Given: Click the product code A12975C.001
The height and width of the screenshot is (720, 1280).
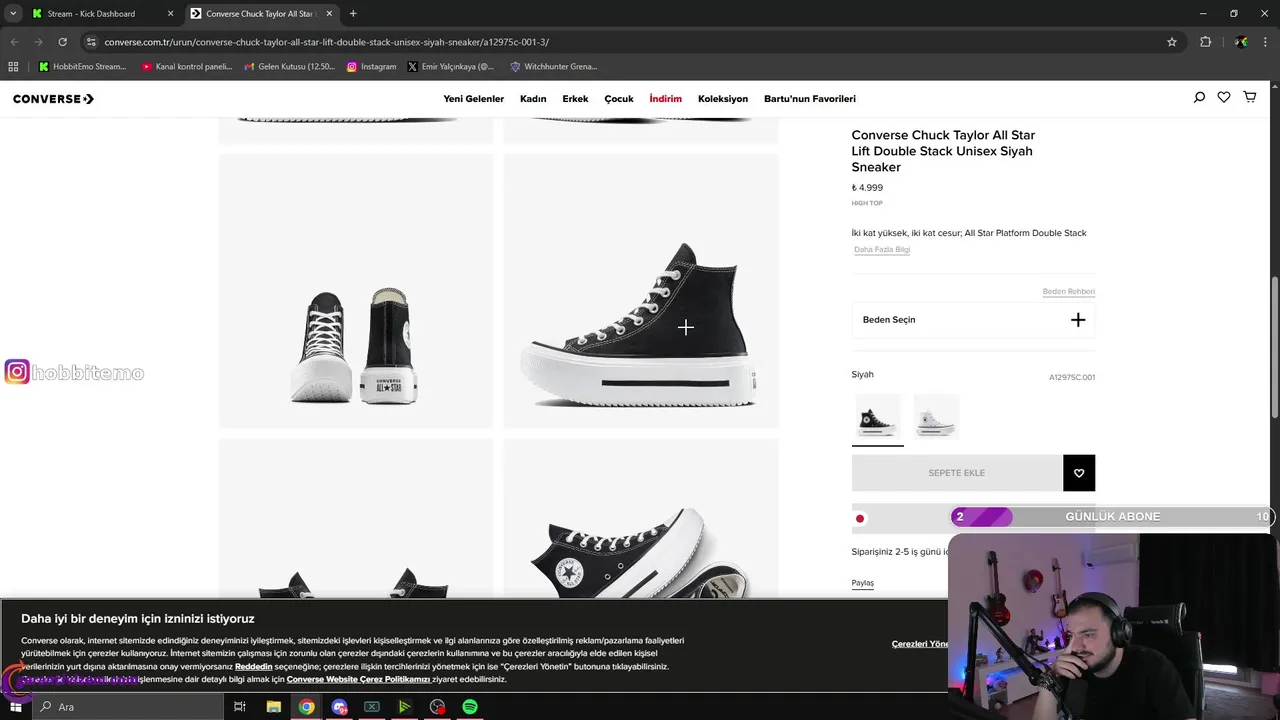Looking at the screenshot, I should point(1072,378).
